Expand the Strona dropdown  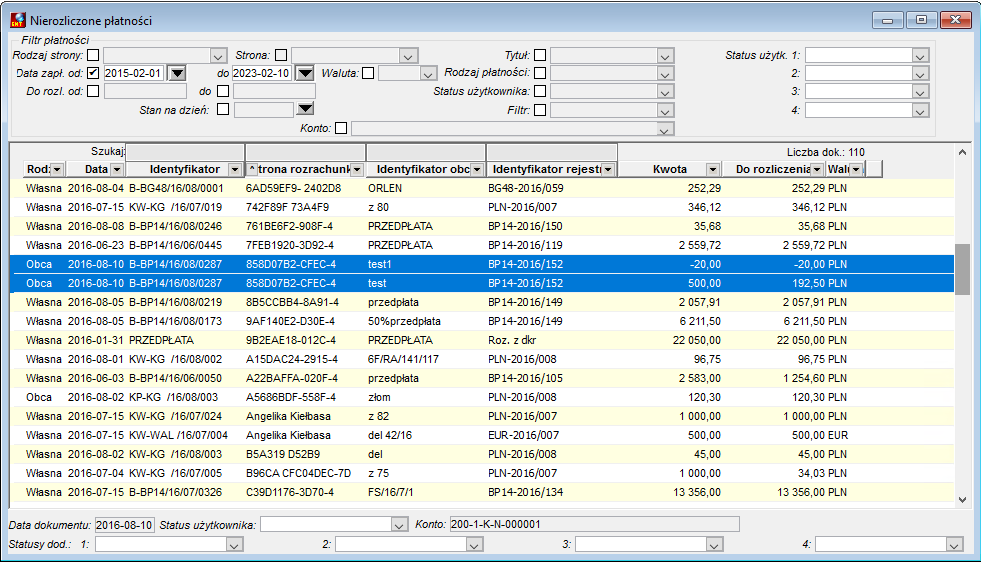pyautogui.click(x=409, y=56)
